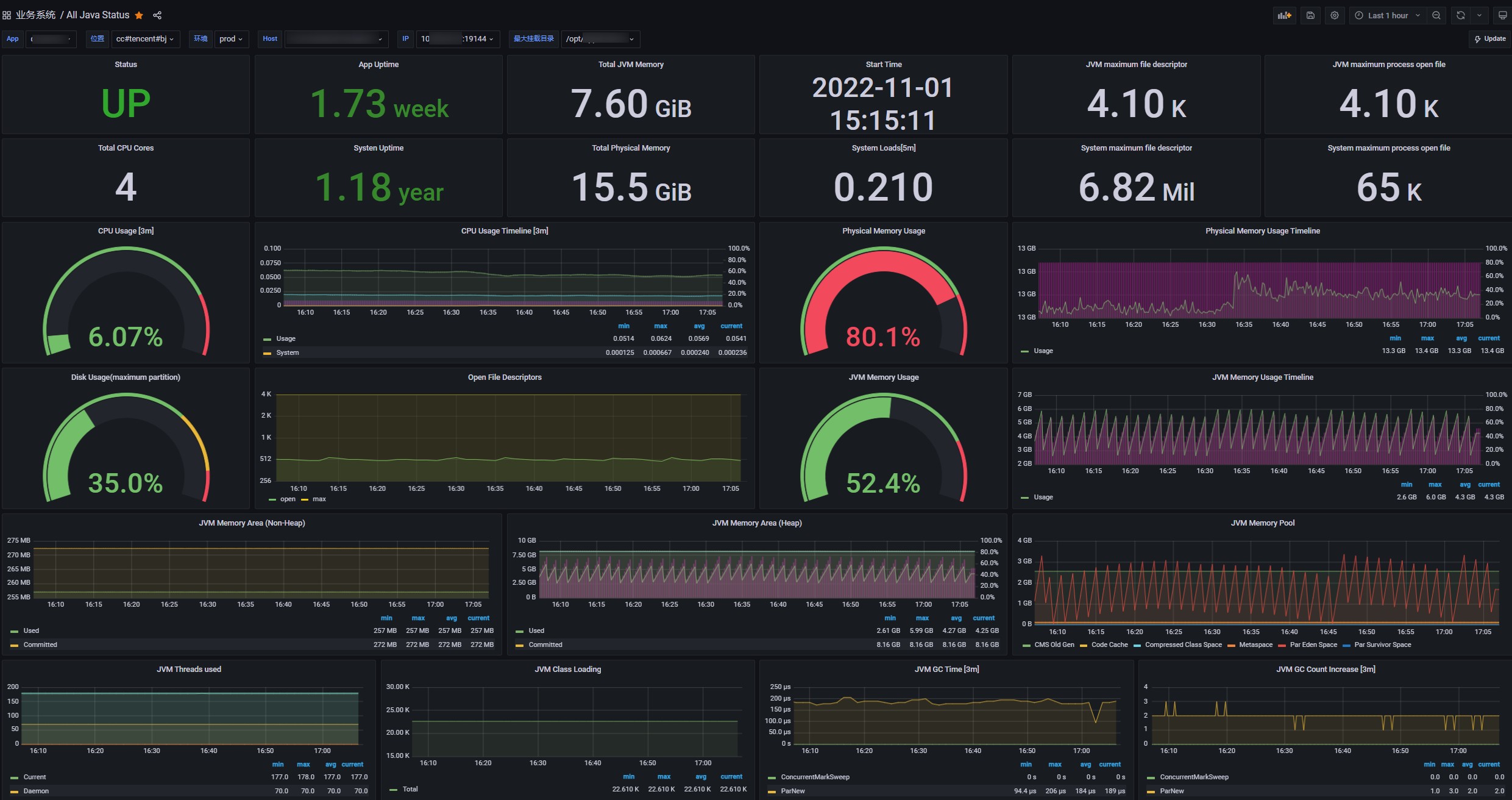
Task: Open the dashboard search grid icon
Action: click(x=7, y=15)
